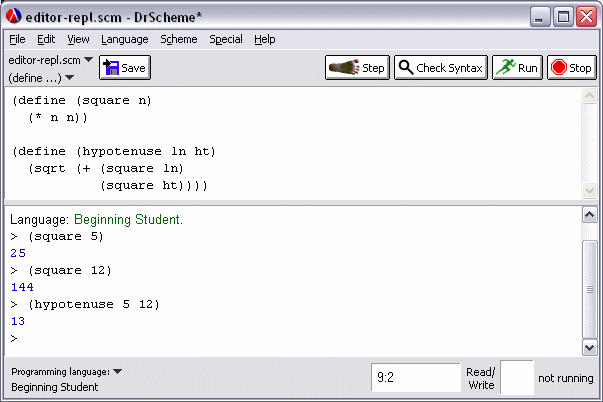The image size is (603, 402).
Task: Click the Save button with disk icon
Action: 125,68
